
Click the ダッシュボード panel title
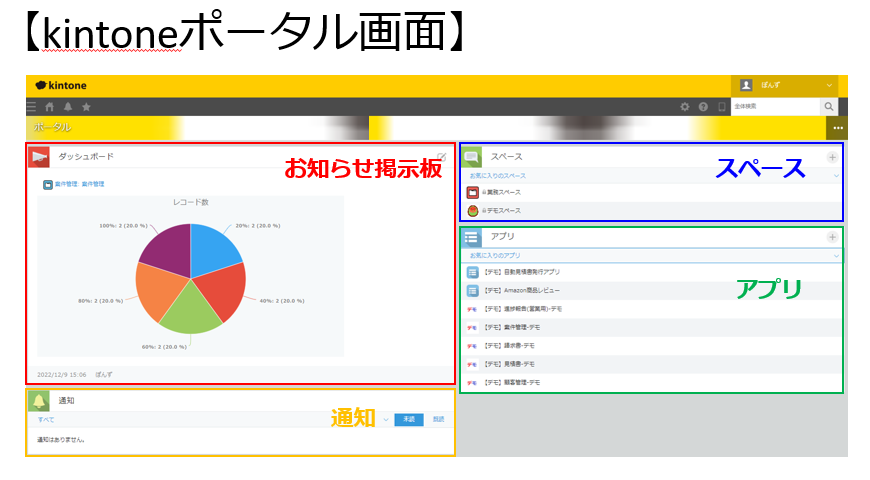(x=86, y=157)
